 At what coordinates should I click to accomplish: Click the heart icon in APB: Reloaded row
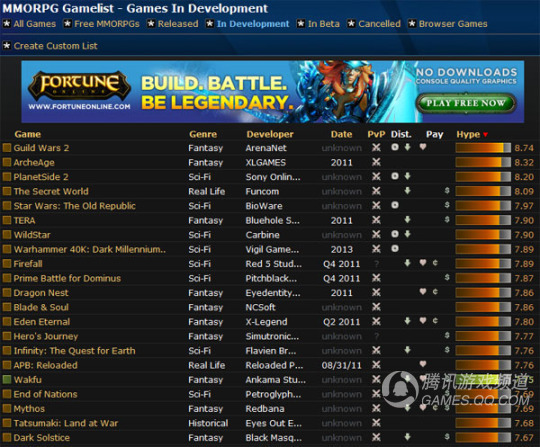click(x=423, y=364)
